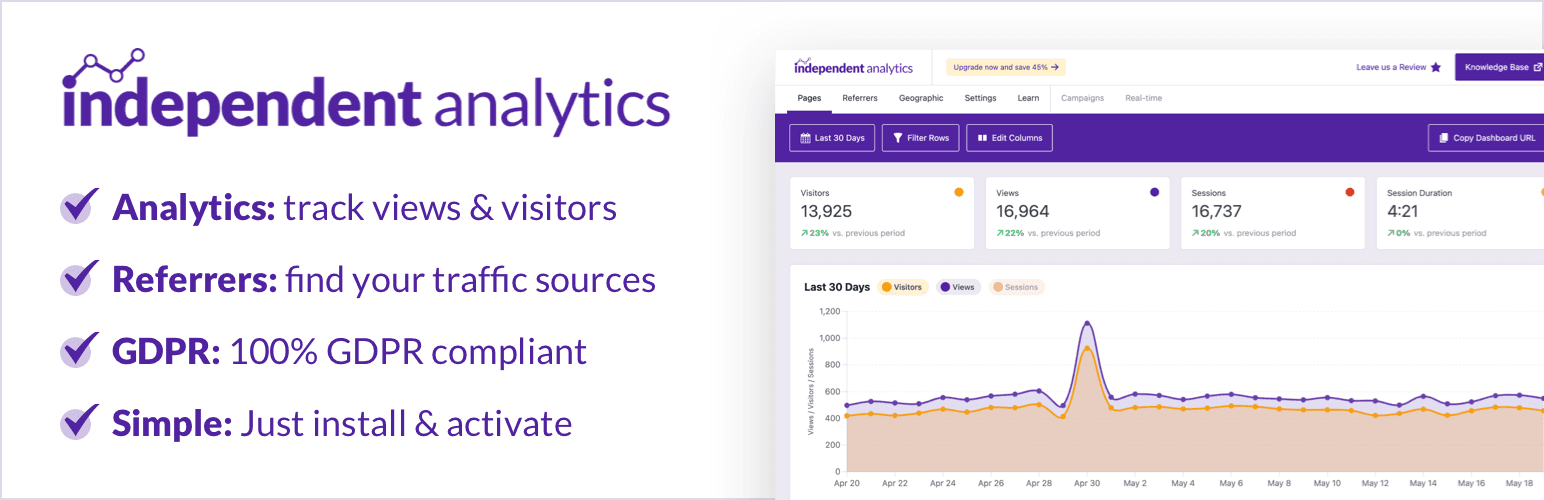Select the Campaigns tab
Viewport: 1544px width, 500px height.
coord(1082,98)
